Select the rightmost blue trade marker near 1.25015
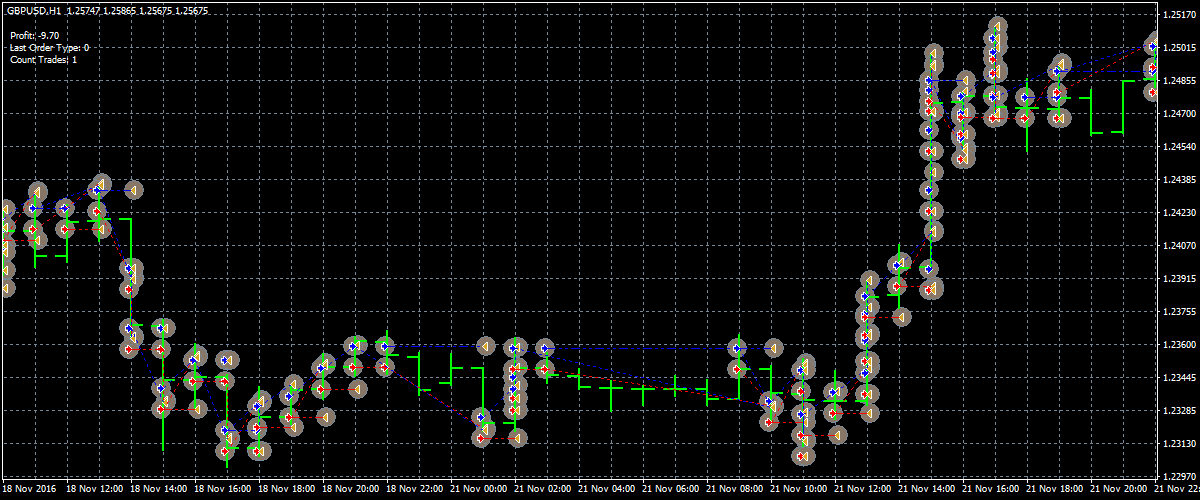1200x500 pixels. (1153, 46)
